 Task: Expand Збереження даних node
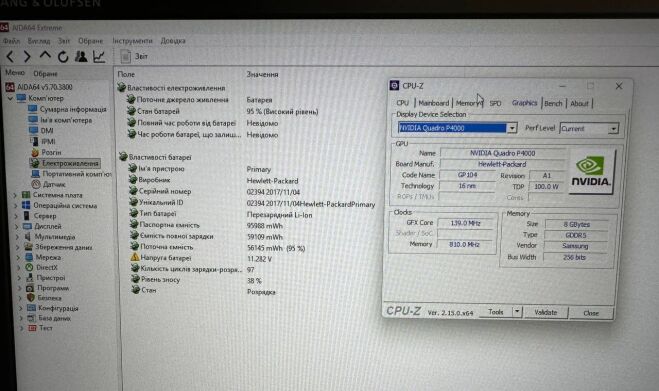point(18,247)
